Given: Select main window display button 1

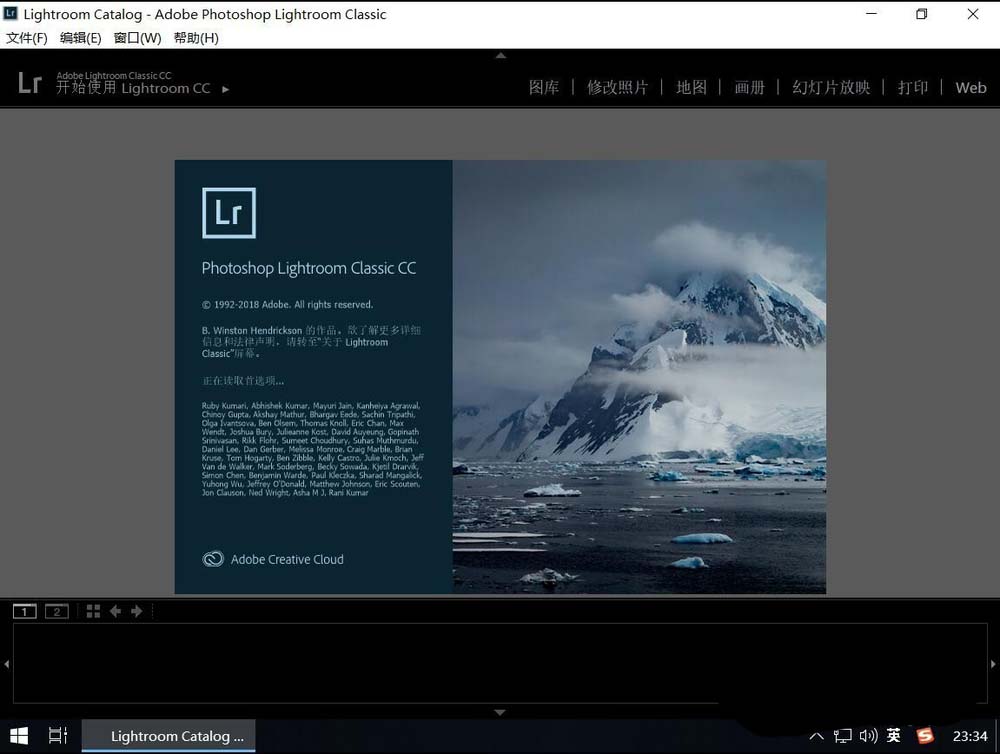Looking at the screenshot, I should coord(25,612).
